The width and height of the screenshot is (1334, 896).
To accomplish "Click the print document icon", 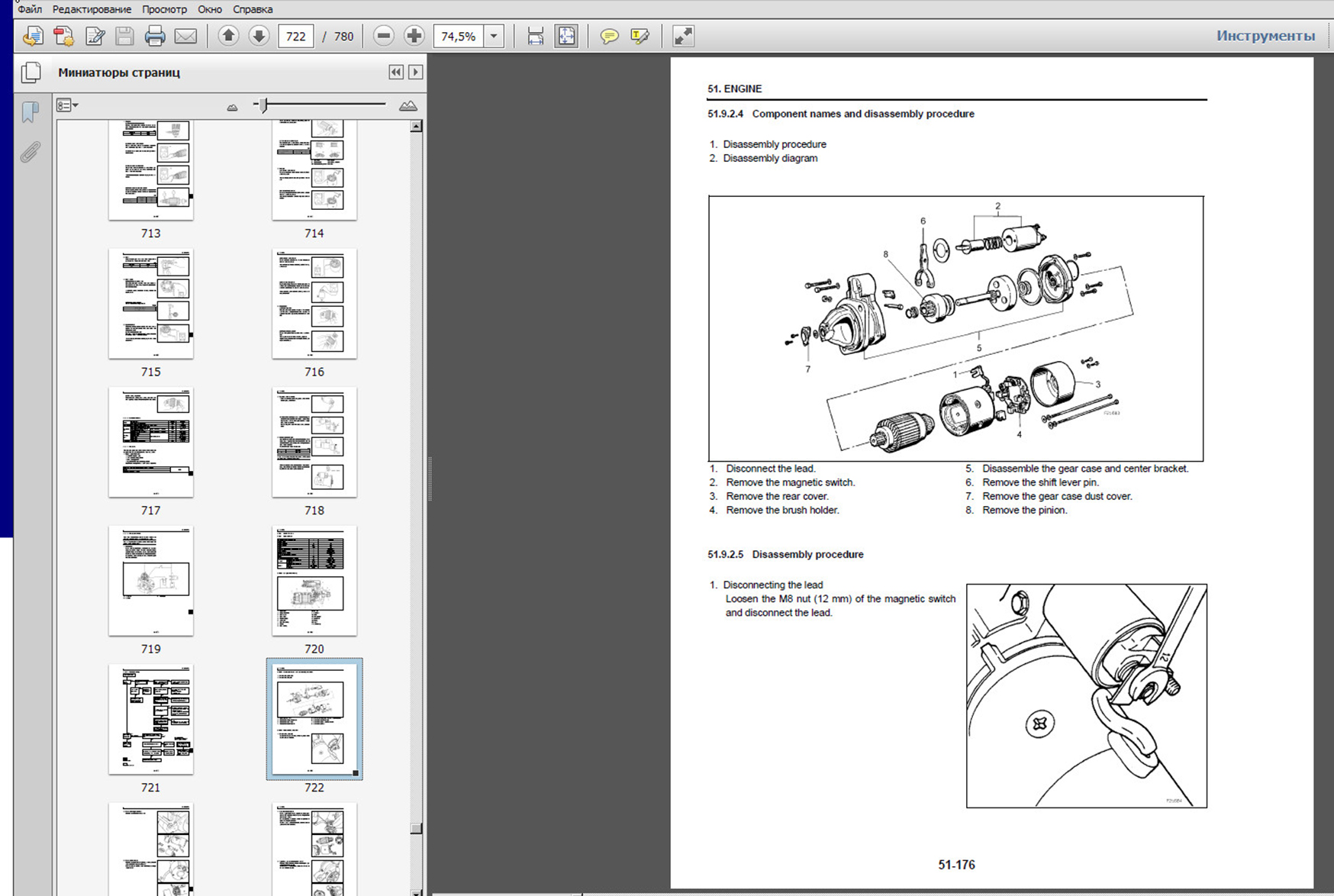I will pos(155,36).
